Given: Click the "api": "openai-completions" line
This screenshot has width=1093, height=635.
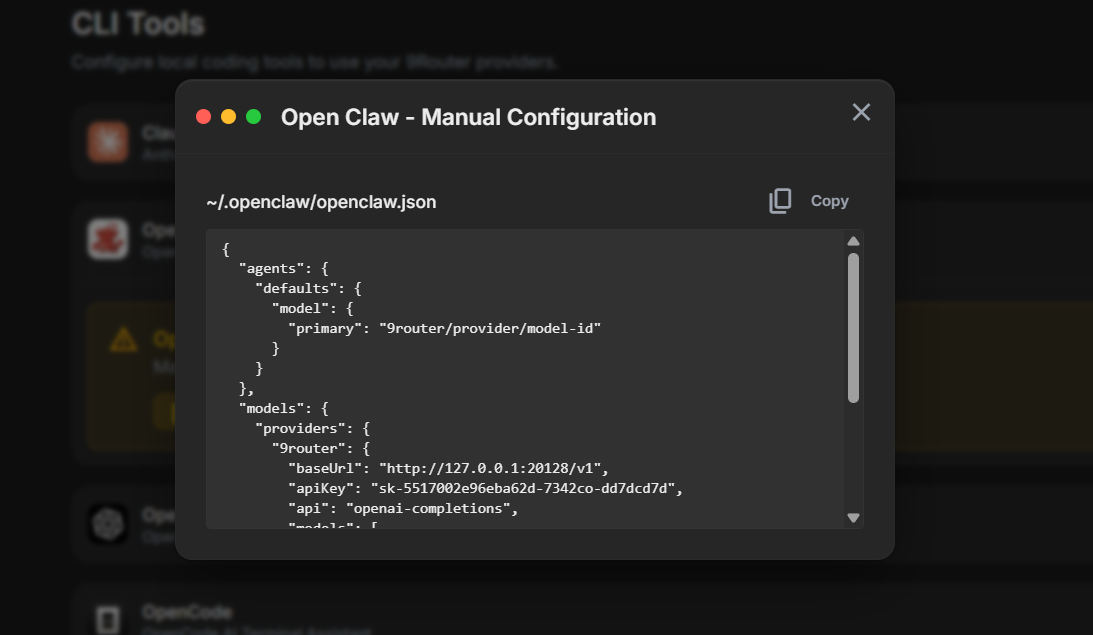Looking at the screenshot, I should click(x=404, y=509).
